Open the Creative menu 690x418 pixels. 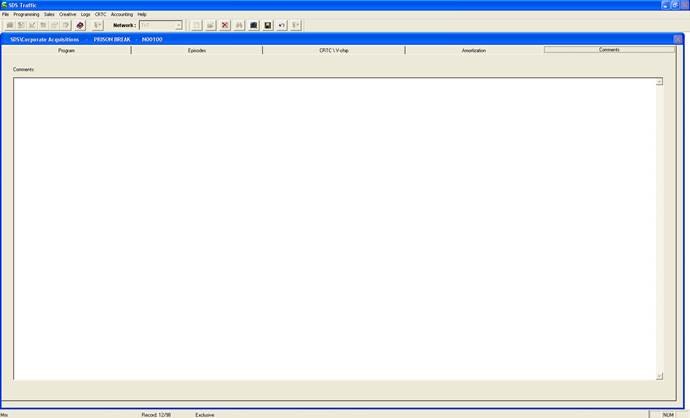click(67, 14)
